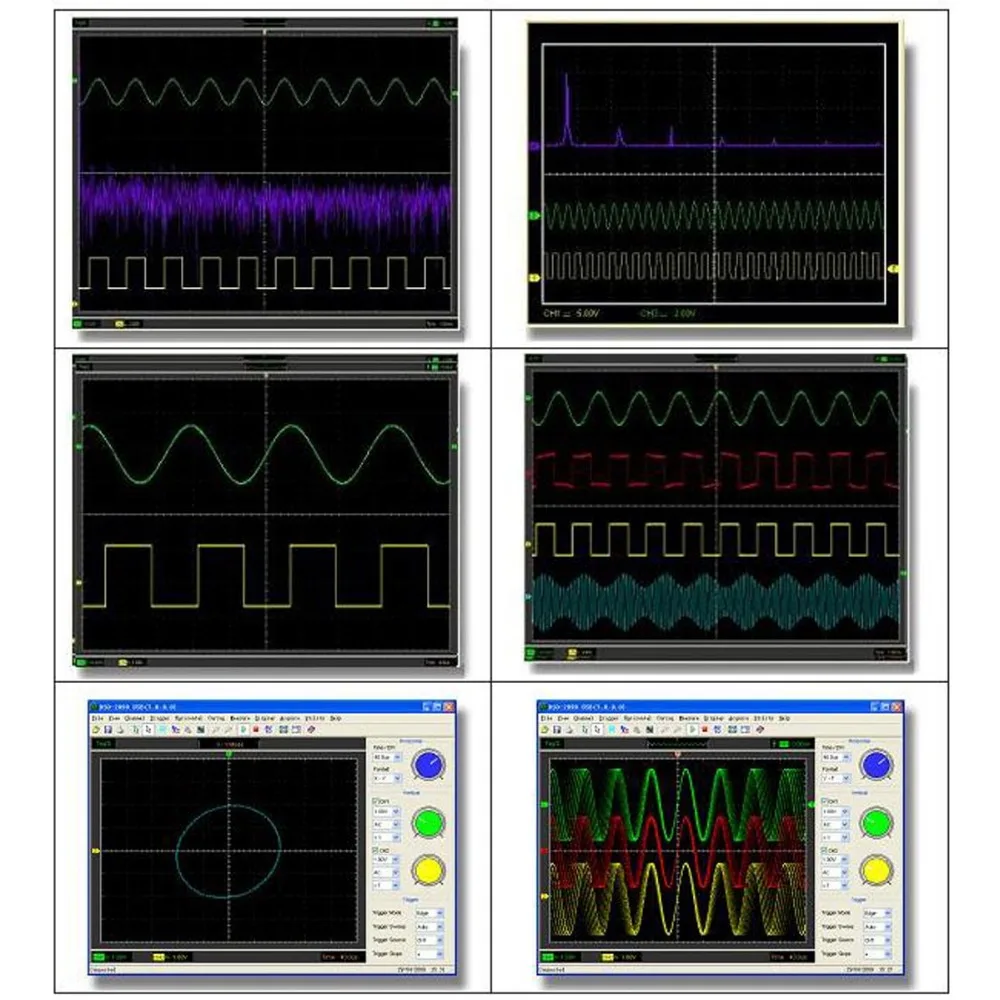Viewport: 1000px width, 1000px height.
Task: Open Help menu in the X-Y ellipse window
Action: [x=336, y=718]
